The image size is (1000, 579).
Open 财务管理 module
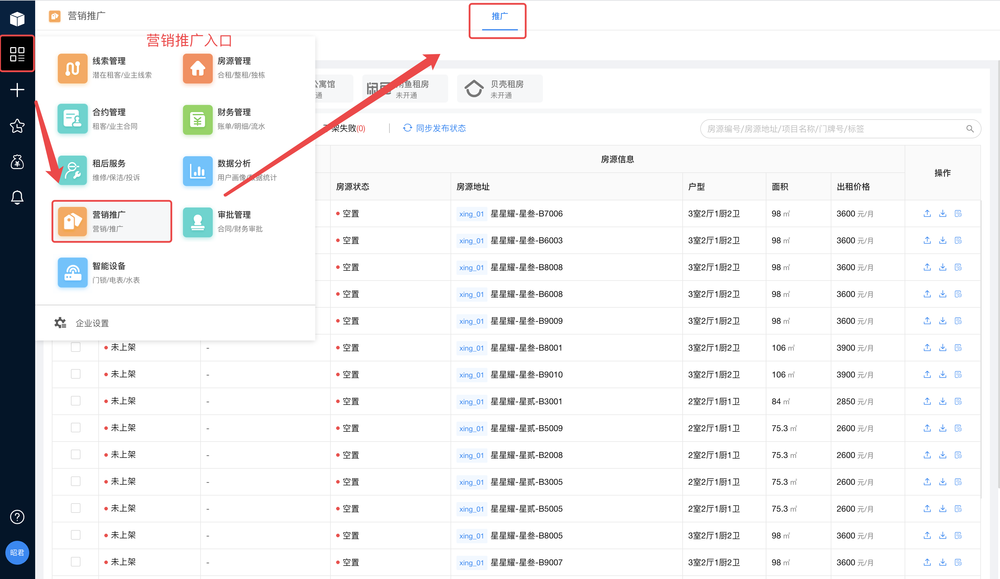coord(226,119)
